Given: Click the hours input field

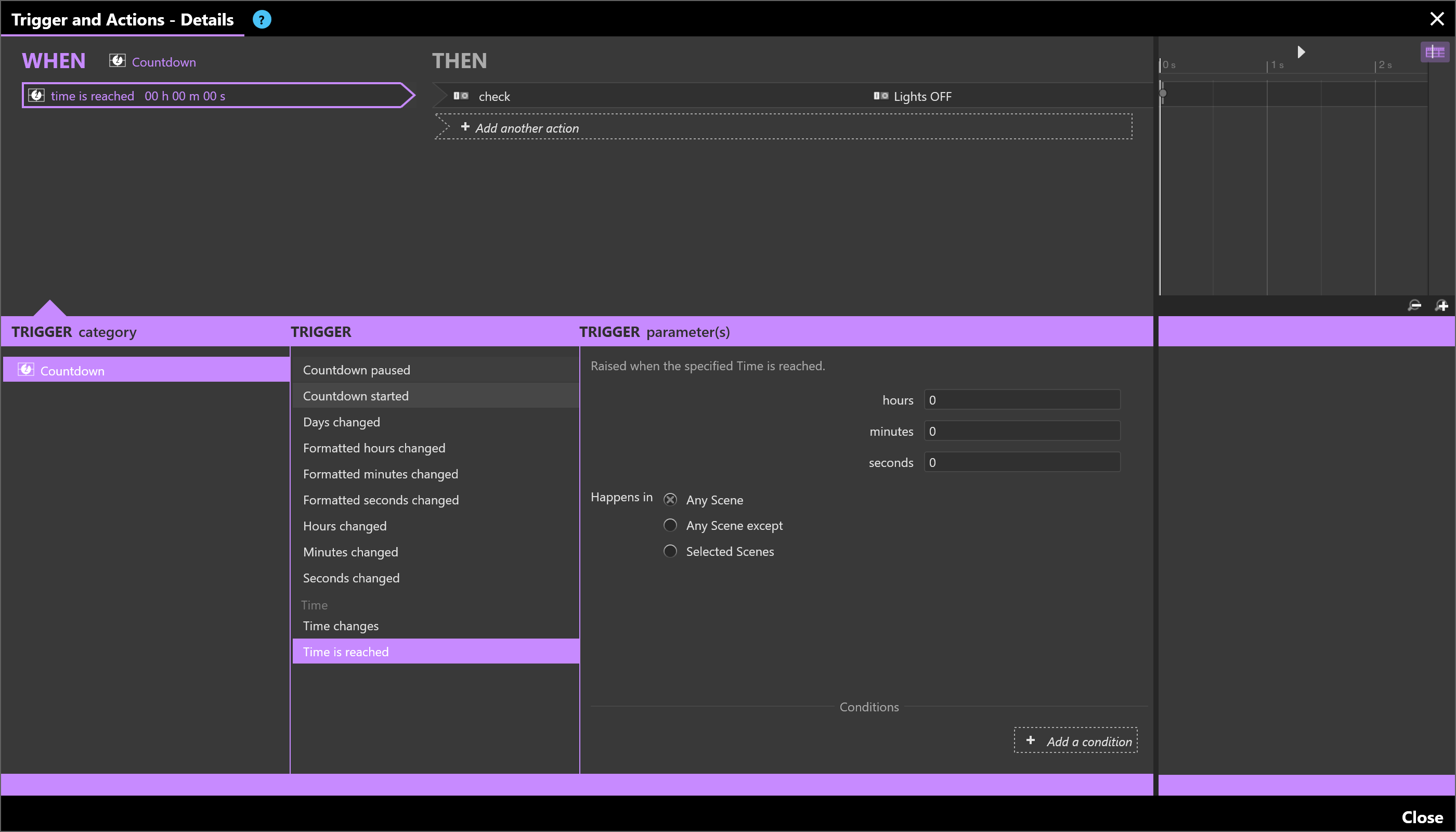Looking at the screenshot, I should pyautogui.click(x=1022, y=400).
